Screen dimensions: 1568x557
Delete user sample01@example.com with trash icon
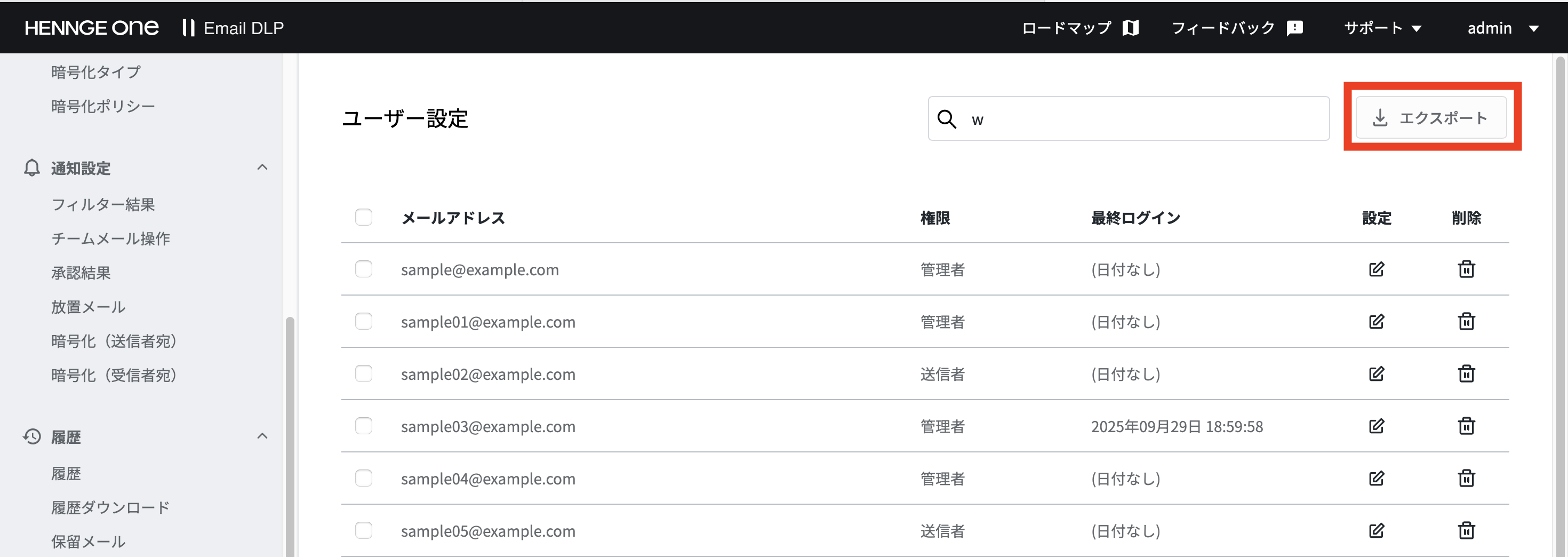[x=1466, y=321]
